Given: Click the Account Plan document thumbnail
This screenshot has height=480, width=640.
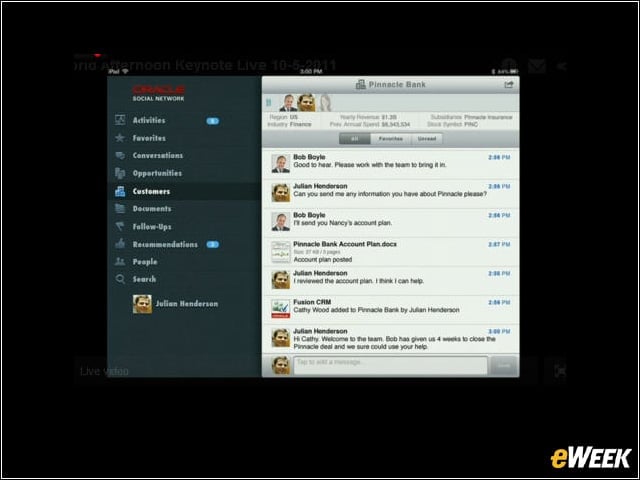Looking at the screenshot, I should [x=281, y=251].
